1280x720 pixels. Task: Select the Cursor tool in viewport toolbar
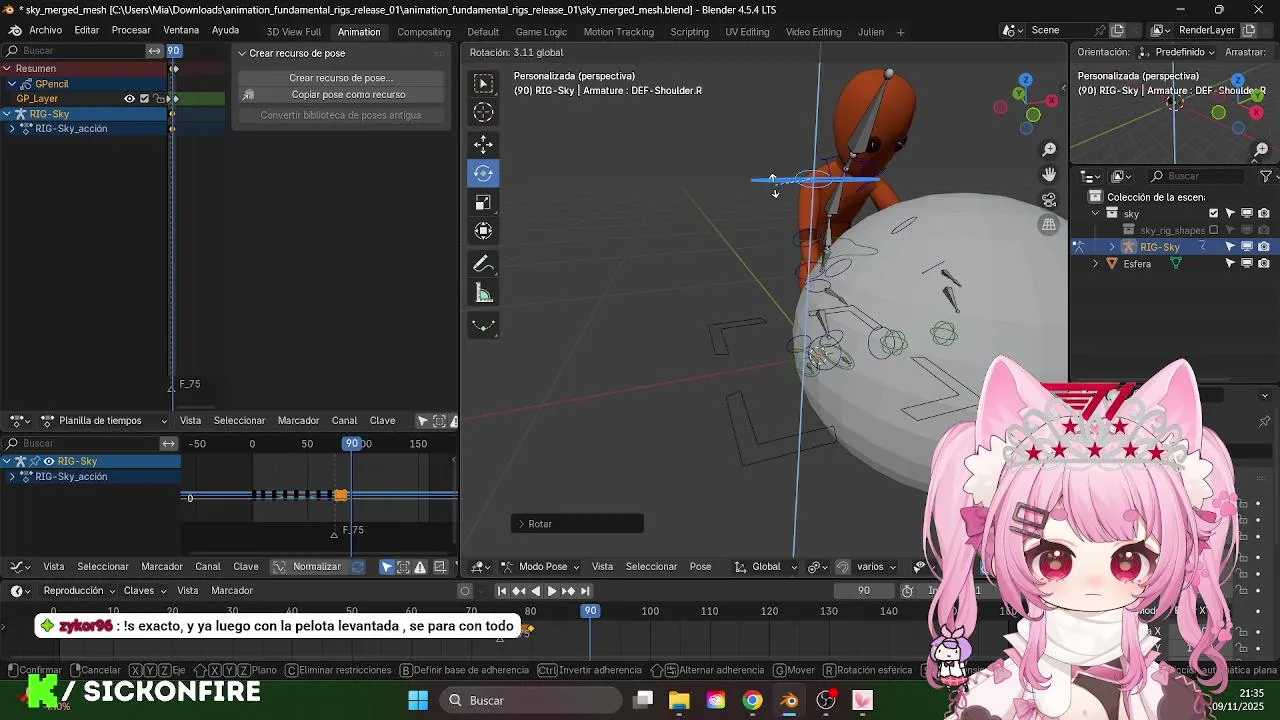click(x=483, y=113)
